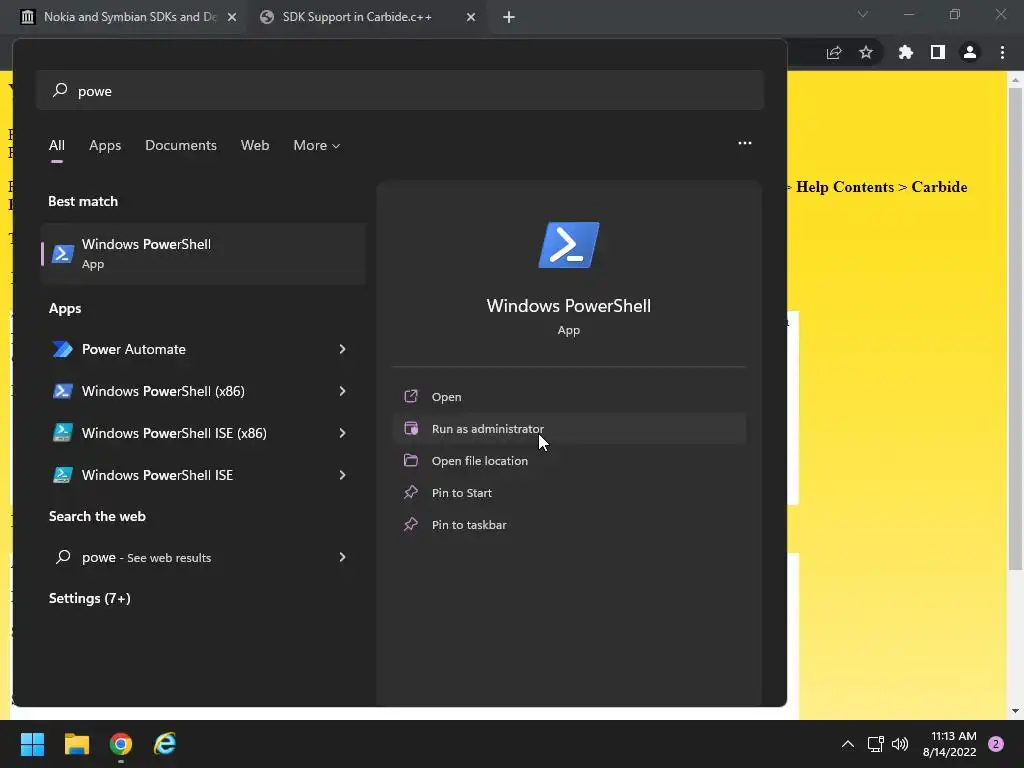The height and width of the screenshot is (768, 1024).
Task: Toggle Chrome side panel icon
Action: (938, 52)
